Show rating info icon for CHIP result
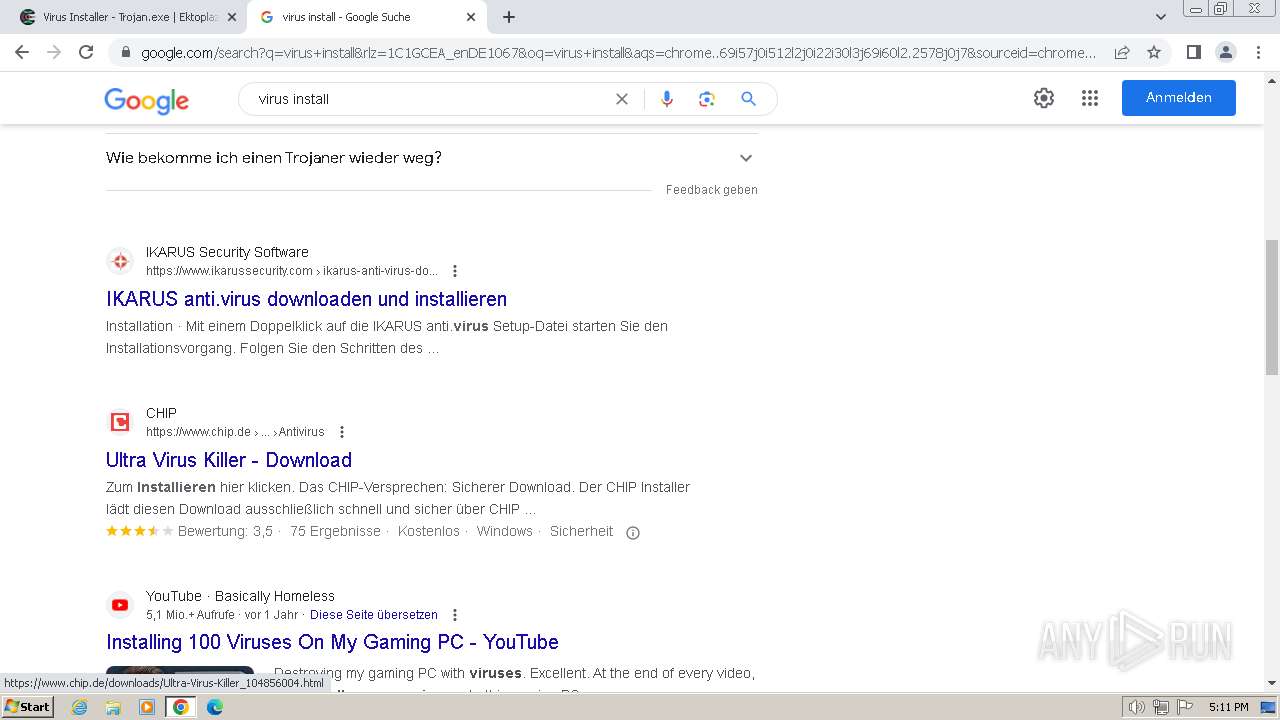 coord(632,532)
